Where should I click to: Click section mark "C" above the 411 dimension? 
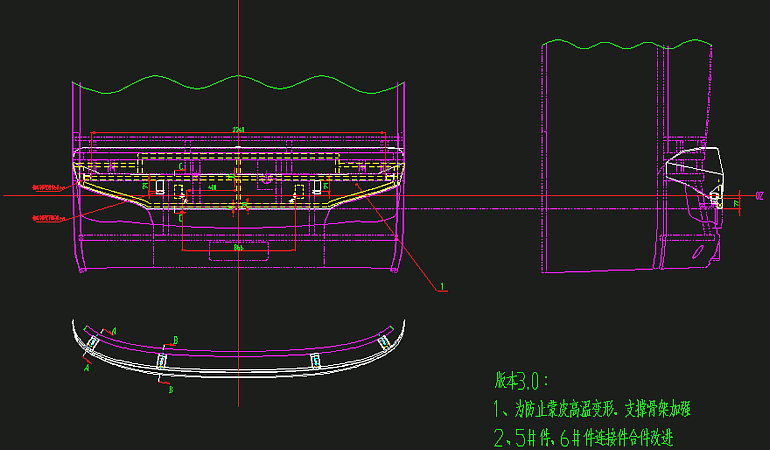click(181, 167)
